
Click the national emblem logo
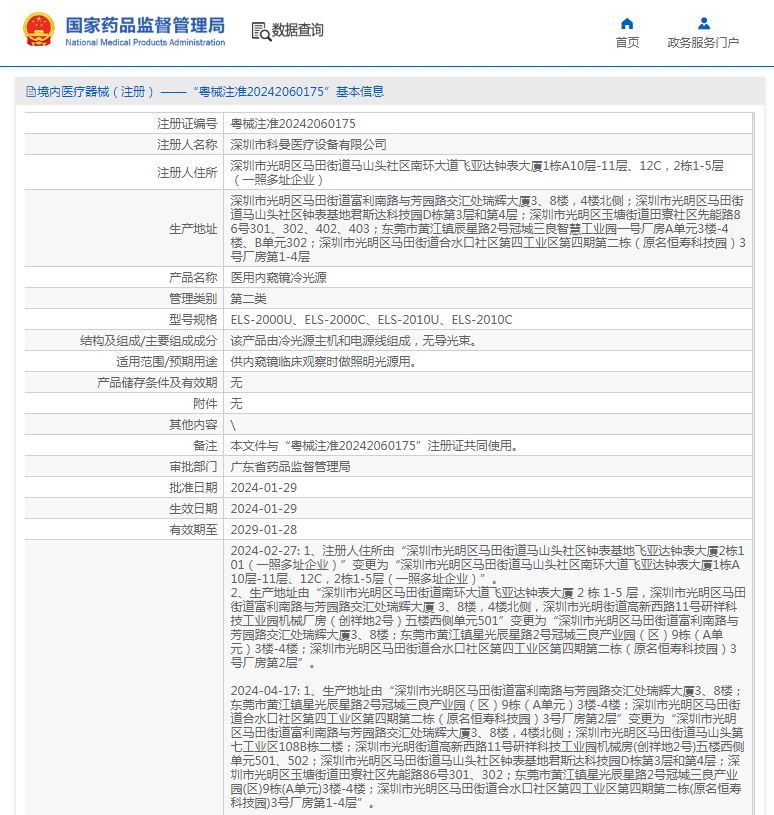coord(38,30)
